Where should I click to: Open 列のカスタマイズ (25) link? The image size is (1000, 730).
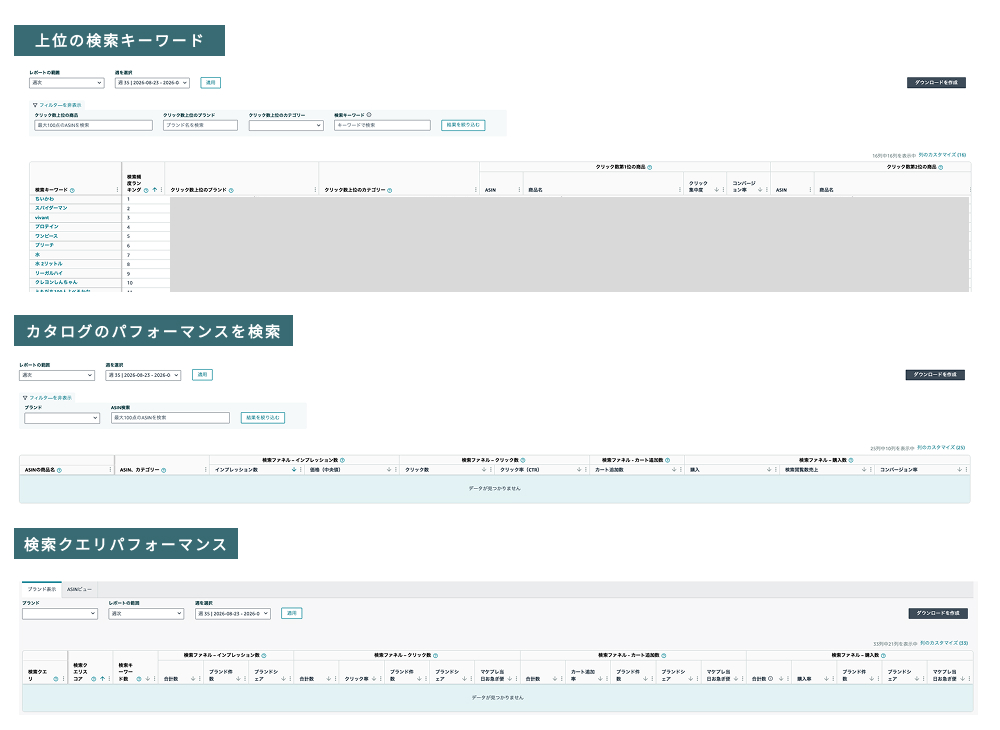941,448
